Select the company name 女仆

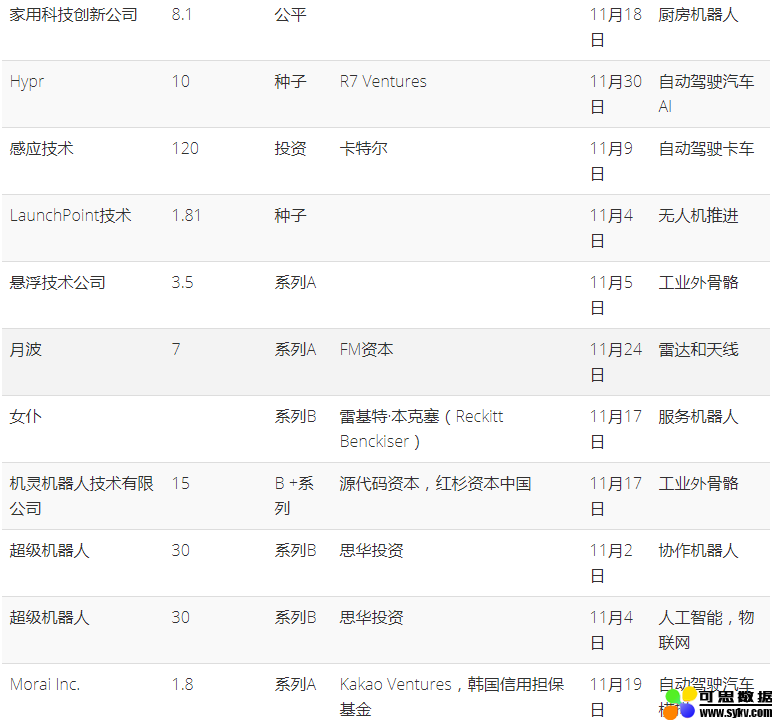[x=26, y=416]
